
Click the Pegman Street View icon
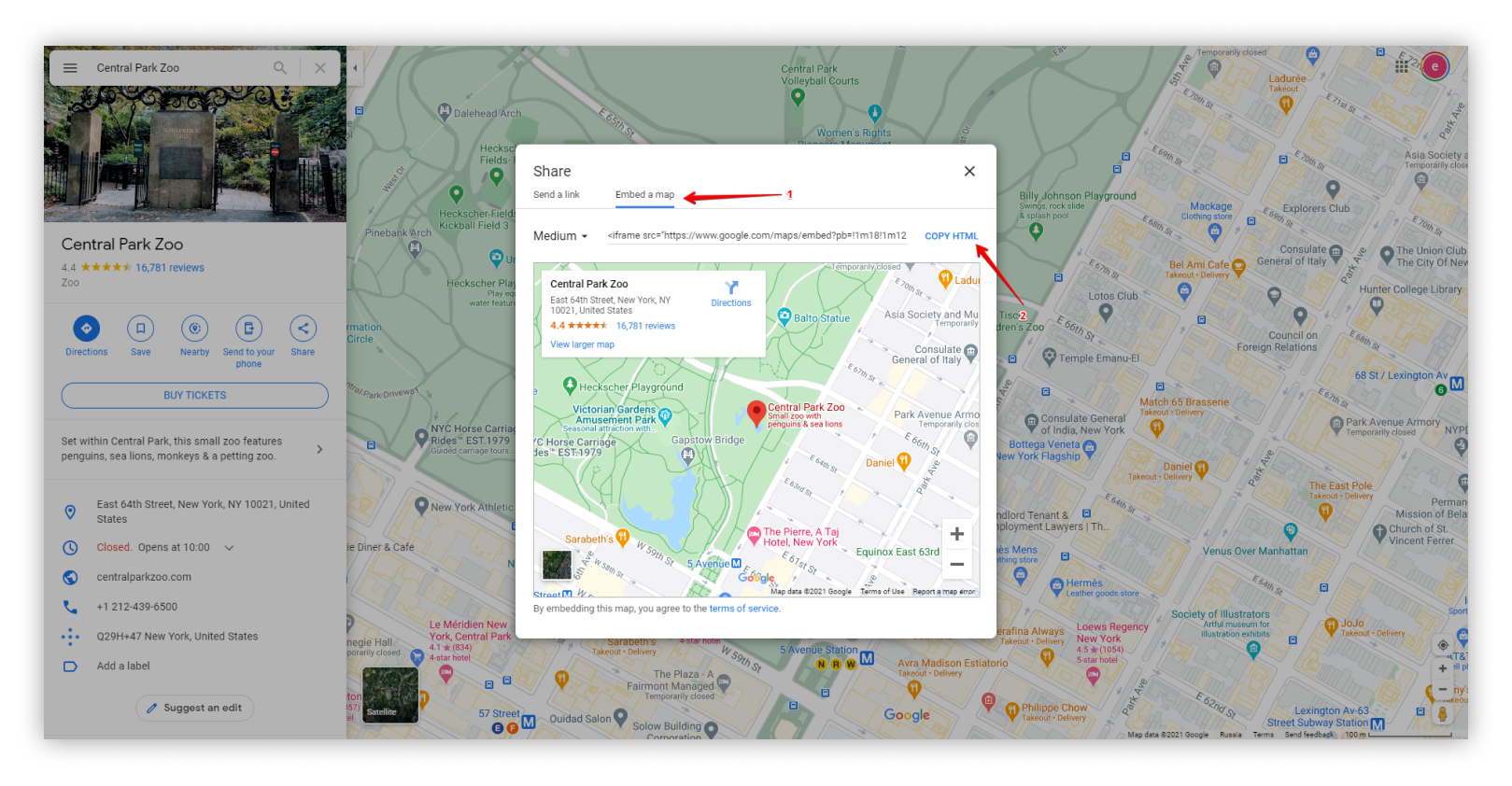pyautogui.click(x=1443, y=714)
